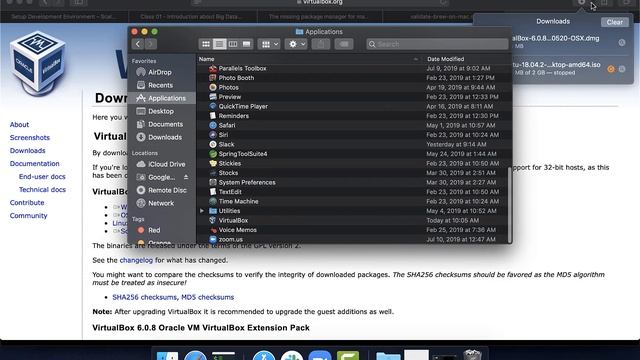Open the Contribute link in site menu
The height and width of the screenshot is (360, 640).
click(x=27, y=203)
